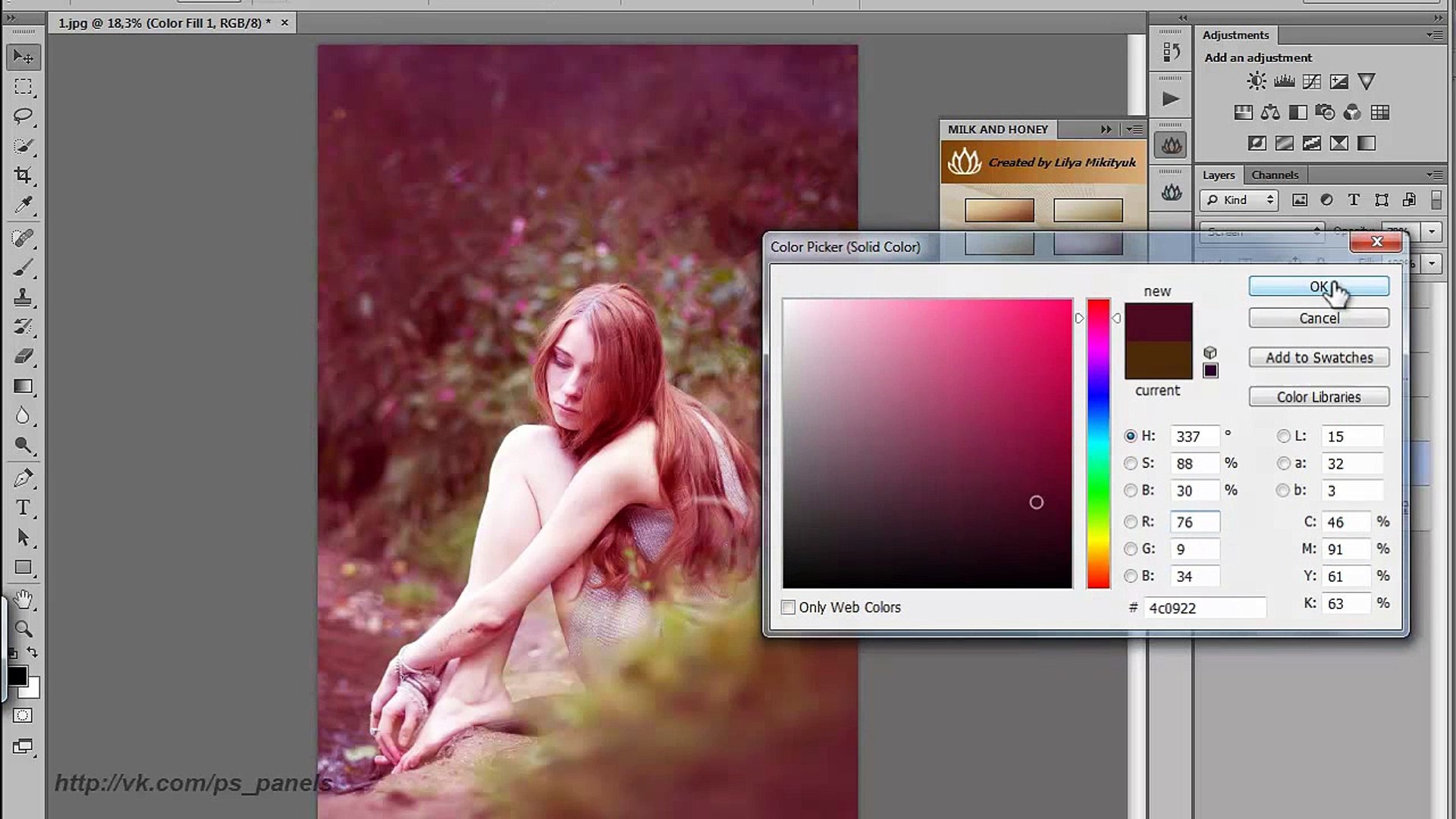Select the Eraser tool
The height and width of the screenshot is (819, 1456).
coord(23,356)
